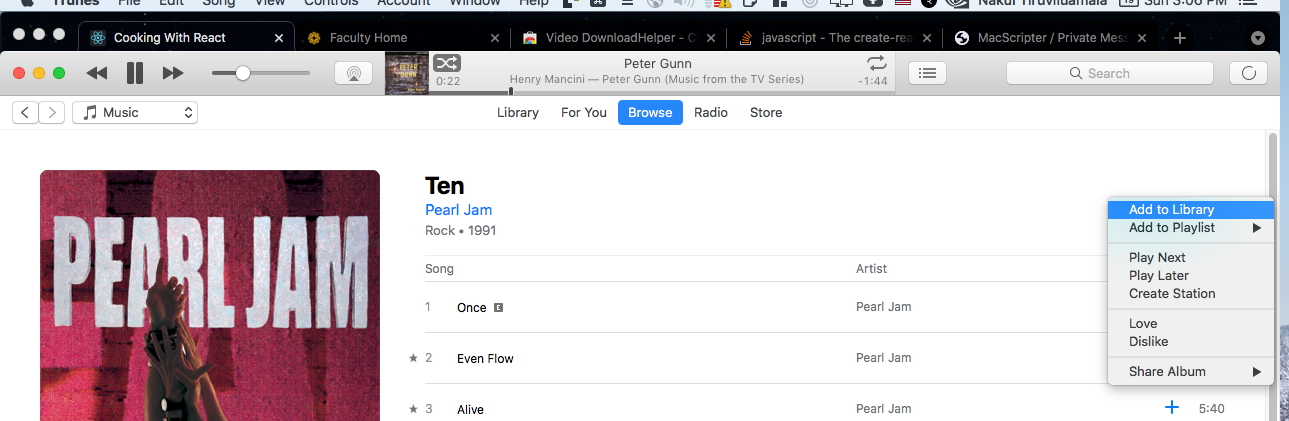Toggle repeat mode in the now playing display
The width and height of the screenshot is (1289, 421).
click(877, 62)
